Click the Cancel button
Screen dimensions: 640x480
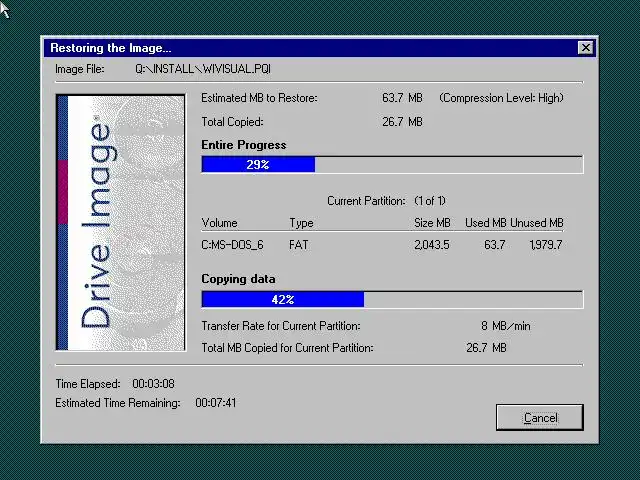[x=540, y=417]
